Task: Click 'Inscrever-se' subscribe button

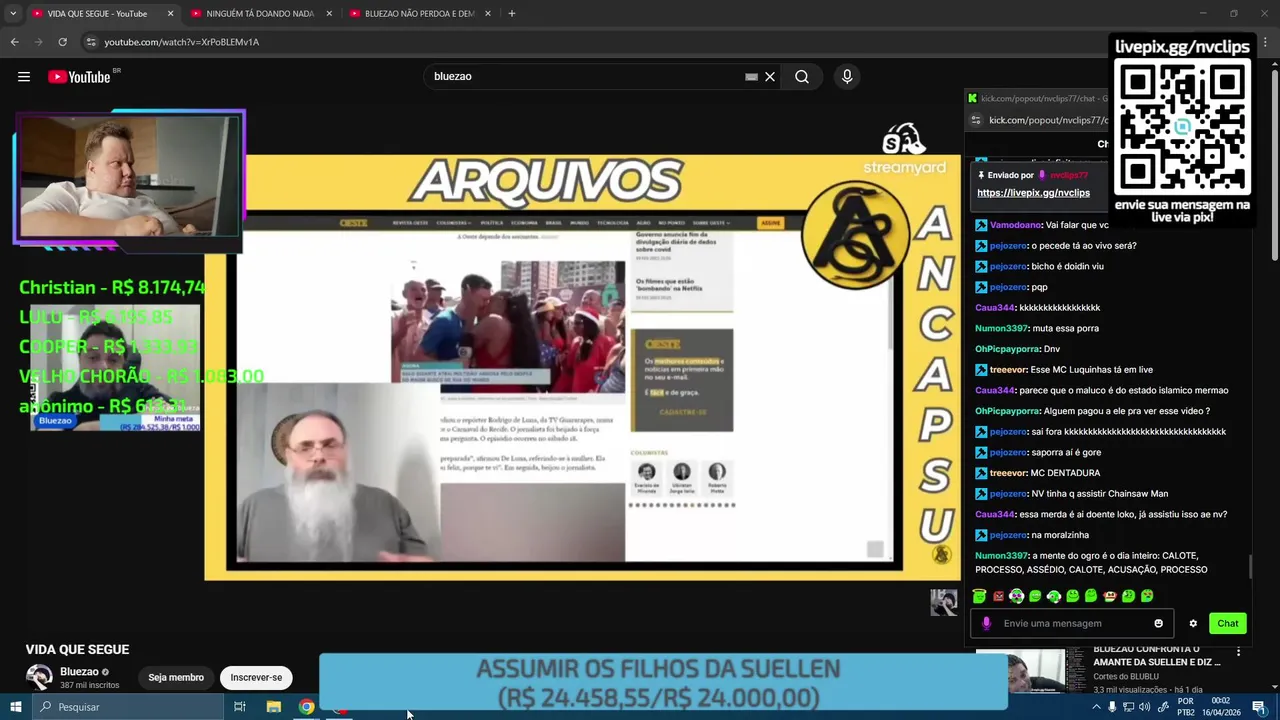Action: pyautogui.click(x=256, y=677)
